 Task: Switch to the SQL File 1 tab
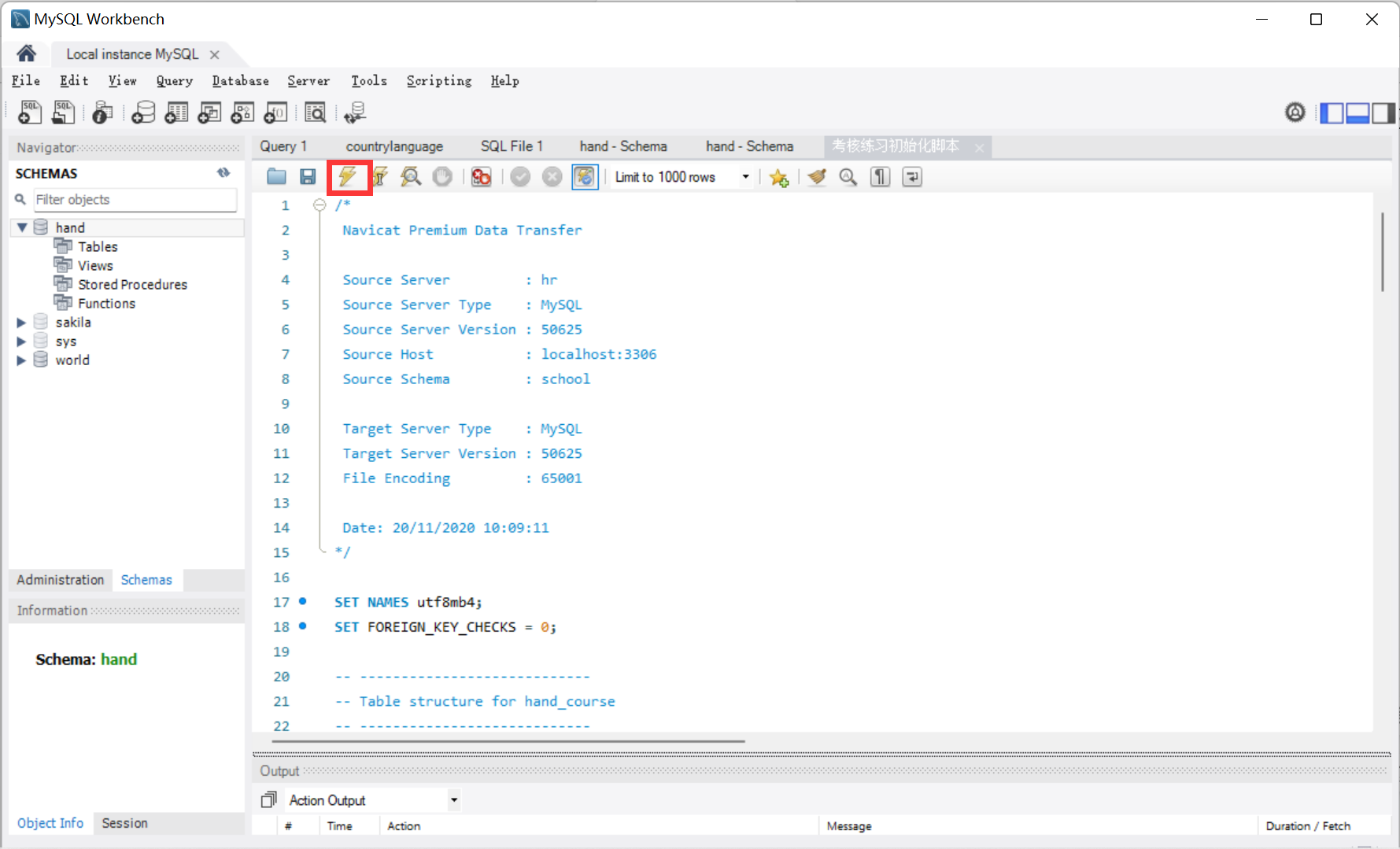coord(512,146)
